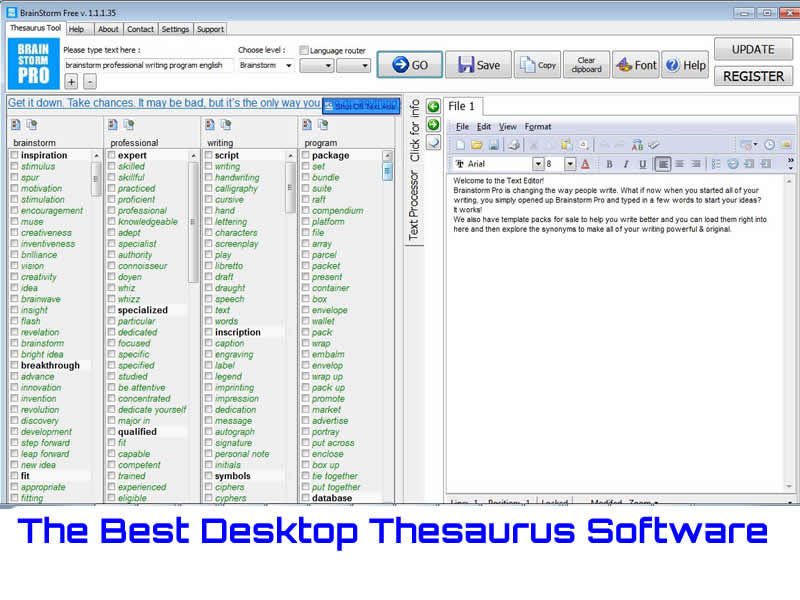Check the 'inscription' checkbox
Viewport: 800px width, 600px height.
pos(208,332)
